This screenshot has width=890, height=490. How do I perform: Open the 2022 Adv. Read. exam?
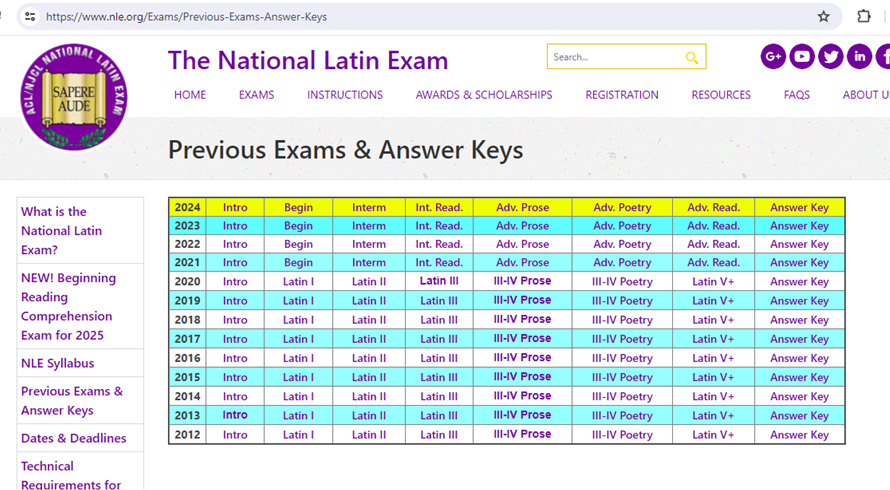713,244
